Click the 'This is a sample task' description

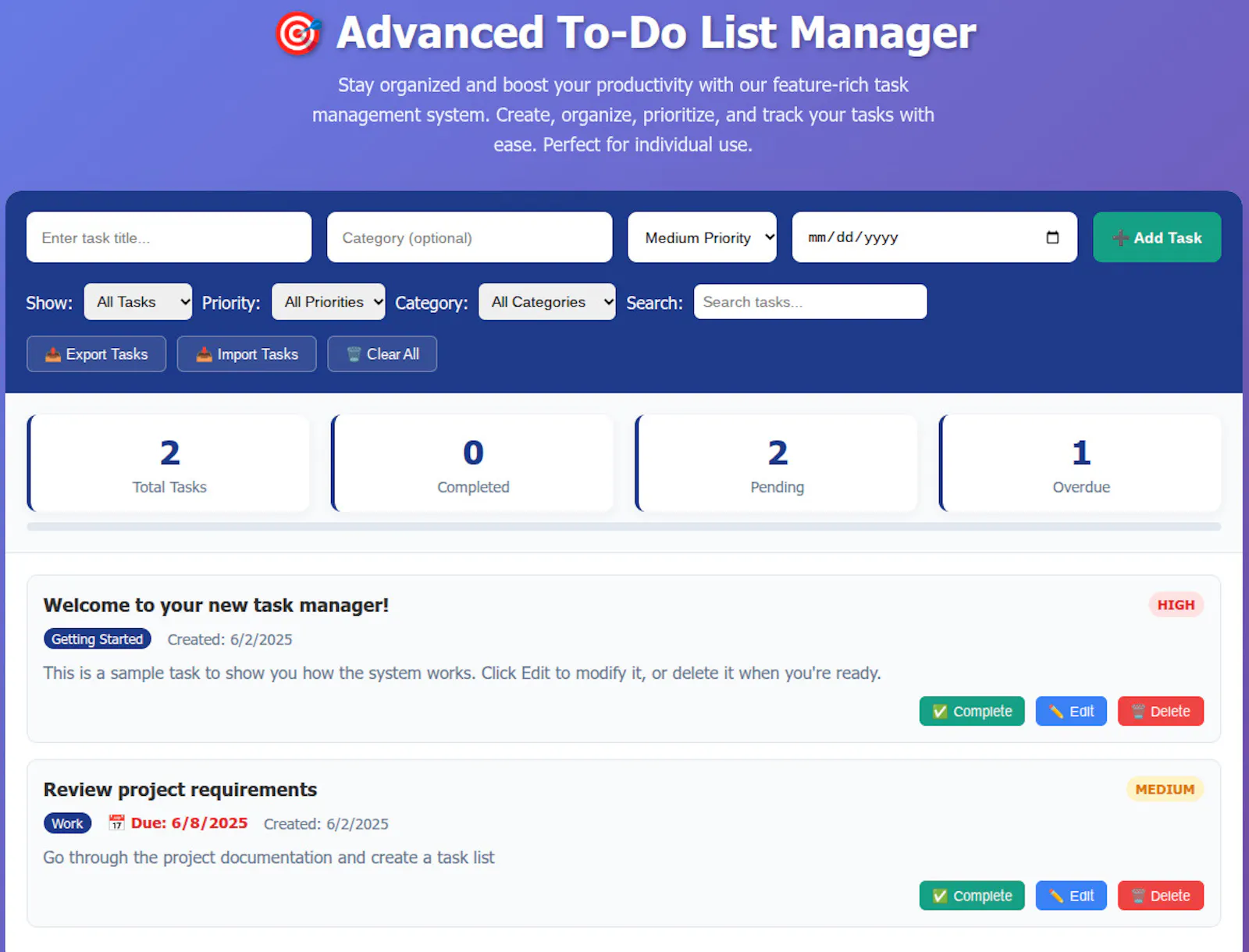click(462, 673)
